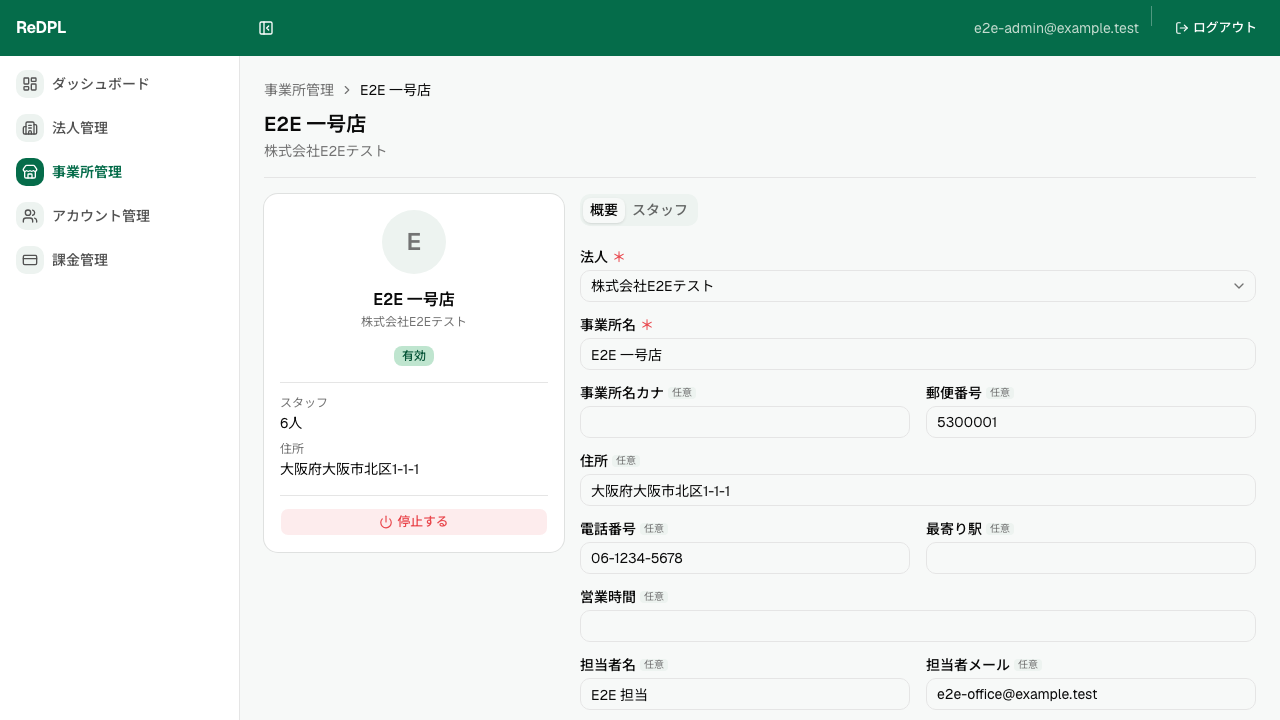Click the empty 最寄り駅 field
The height and width of the screenshot is (720, 1280).
click(x=1091, y=558)
